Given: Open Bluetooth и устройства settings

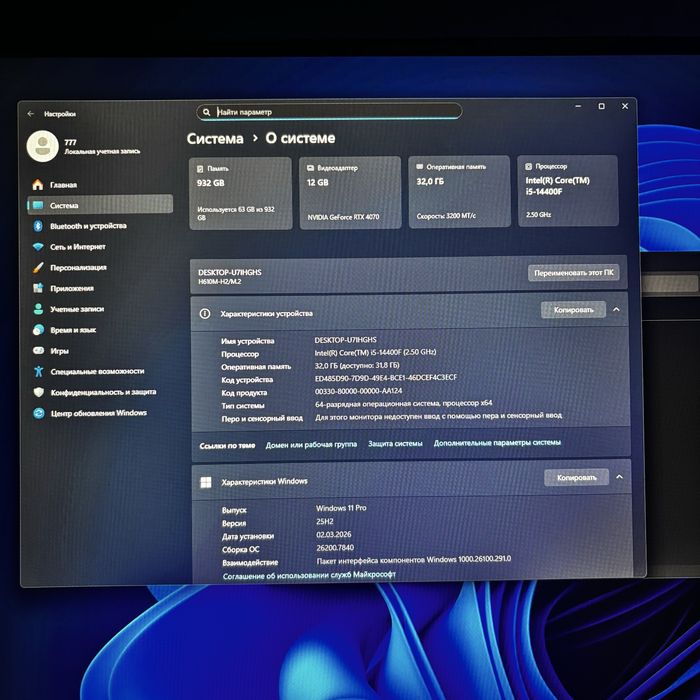Looking at the screenshot, I should [100, 226].
